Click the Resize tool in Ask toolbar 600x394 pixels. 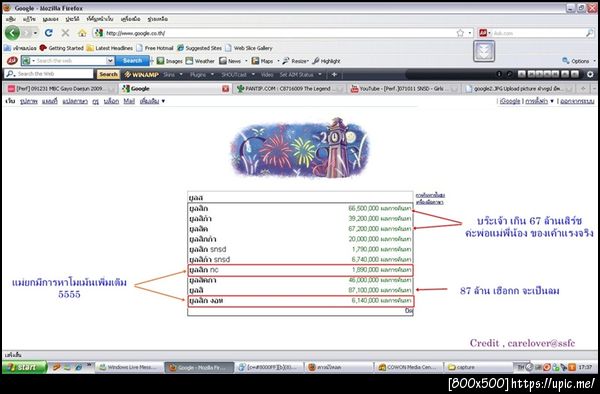click(x=295, y=61)
